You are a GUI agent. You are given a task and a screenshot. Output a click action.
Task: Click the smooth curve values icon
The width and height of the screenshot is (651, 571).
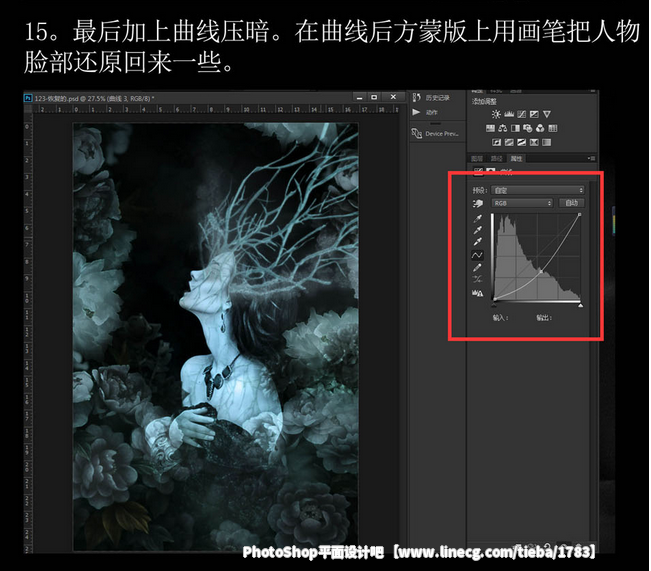tap(477, 279)
